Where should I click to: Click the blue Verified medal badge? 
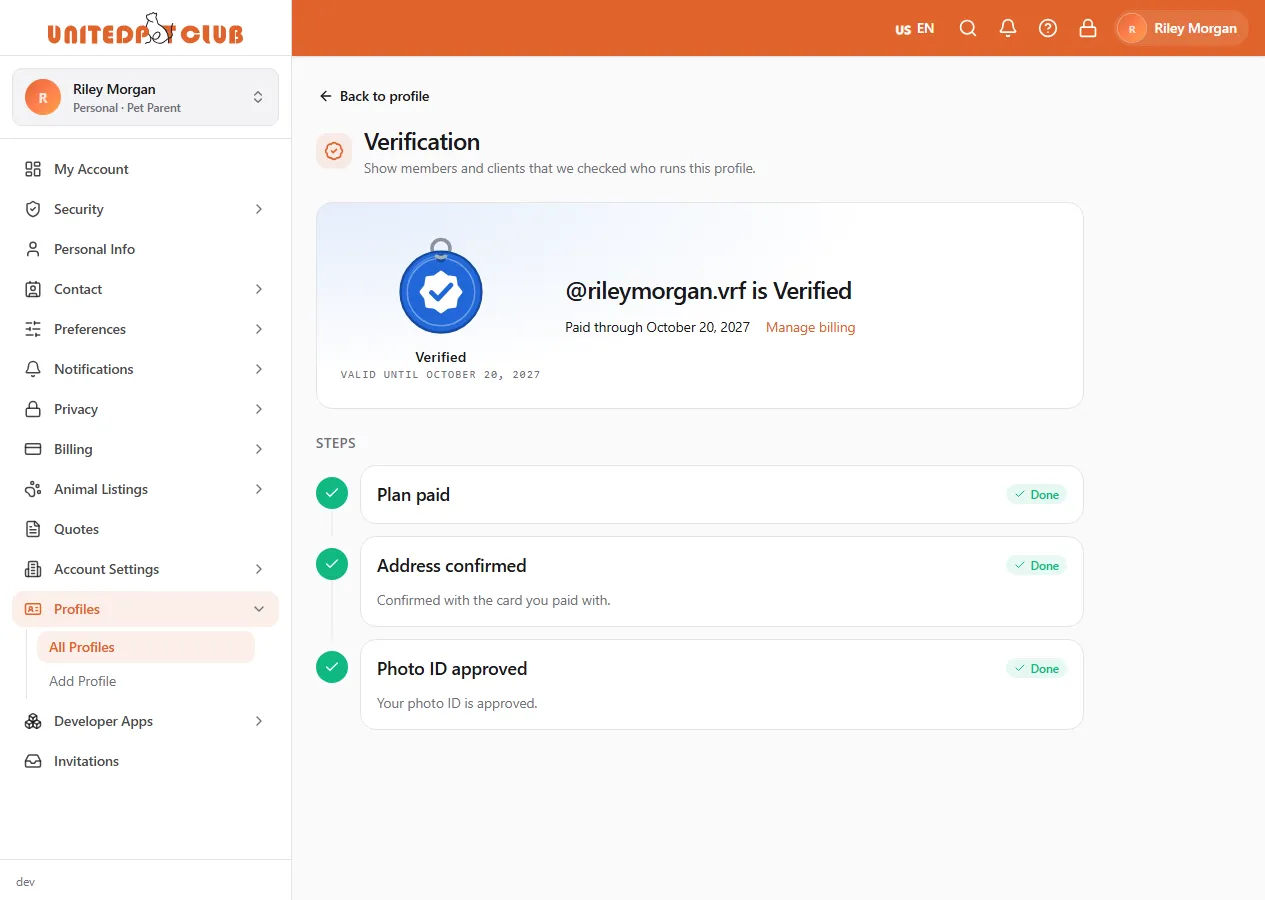tap(441, 289)
